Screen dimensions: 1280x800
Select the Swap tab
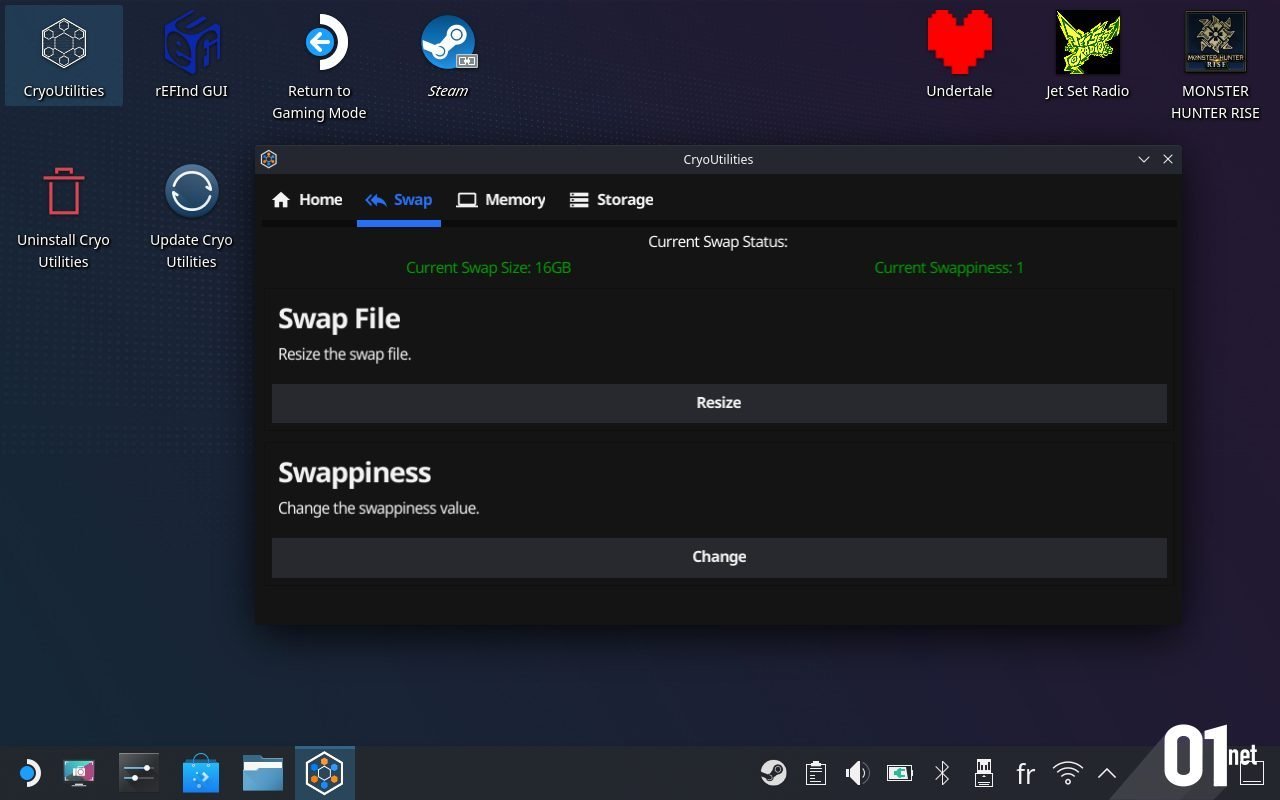(x=399, y=200)
